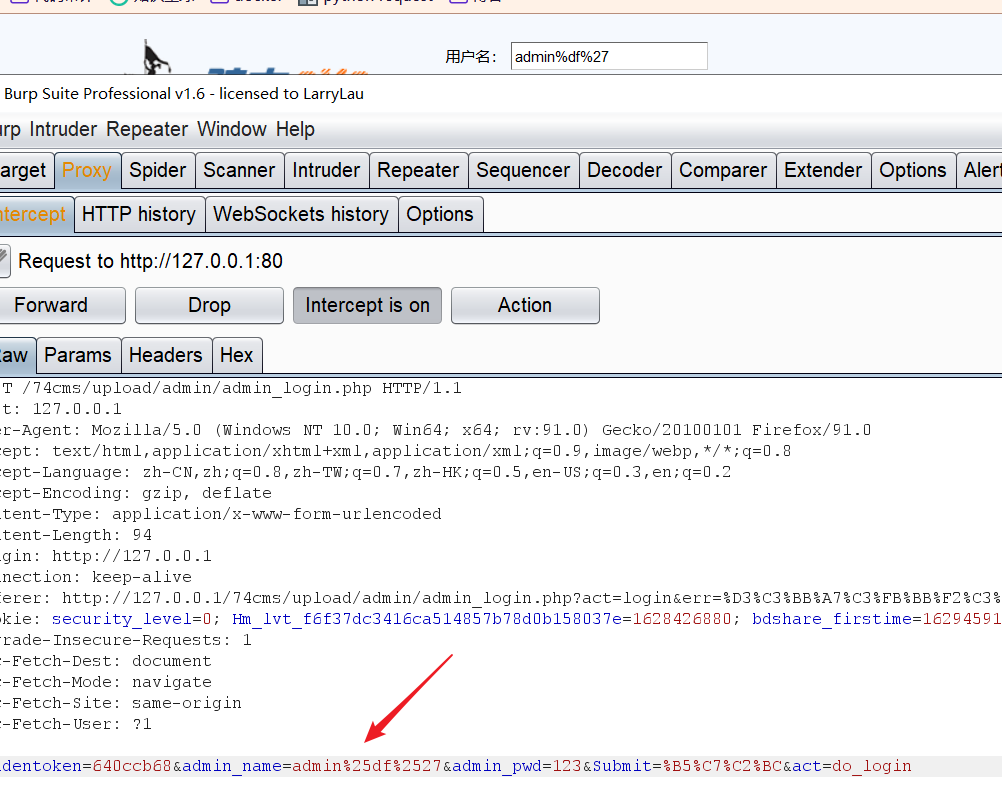Open the Repeater tool tab
The width and height of the screenshot is (1002, 809).
419,171
